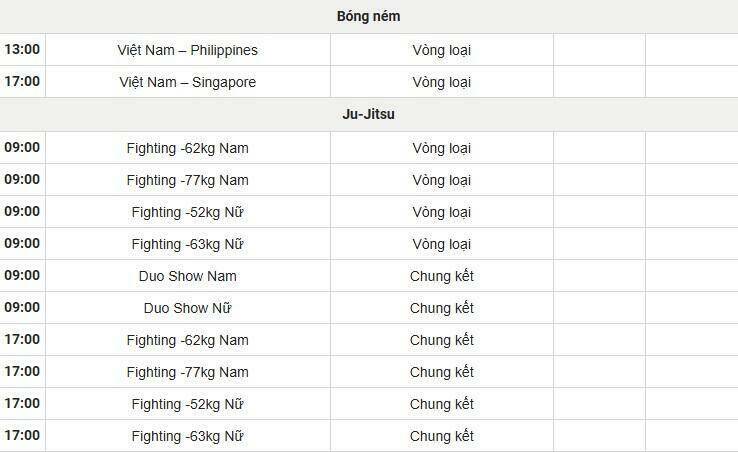Select Fighting -63kg Nữ in the 17:00 row
Viewport: 738px width, 452px height.
coord(188,436)
